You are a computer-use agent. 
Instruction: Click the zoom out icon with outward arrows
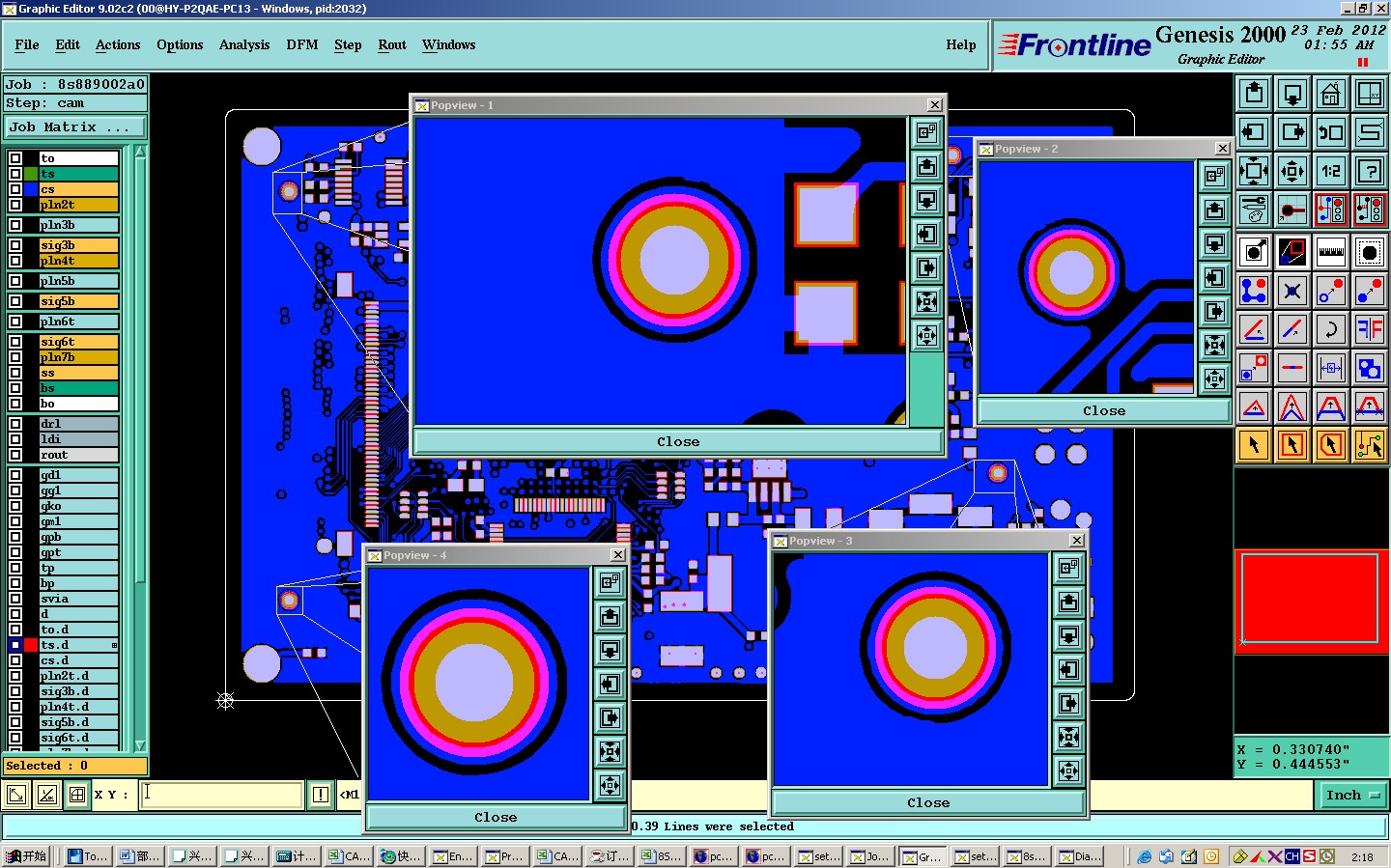pos(1292,172)
